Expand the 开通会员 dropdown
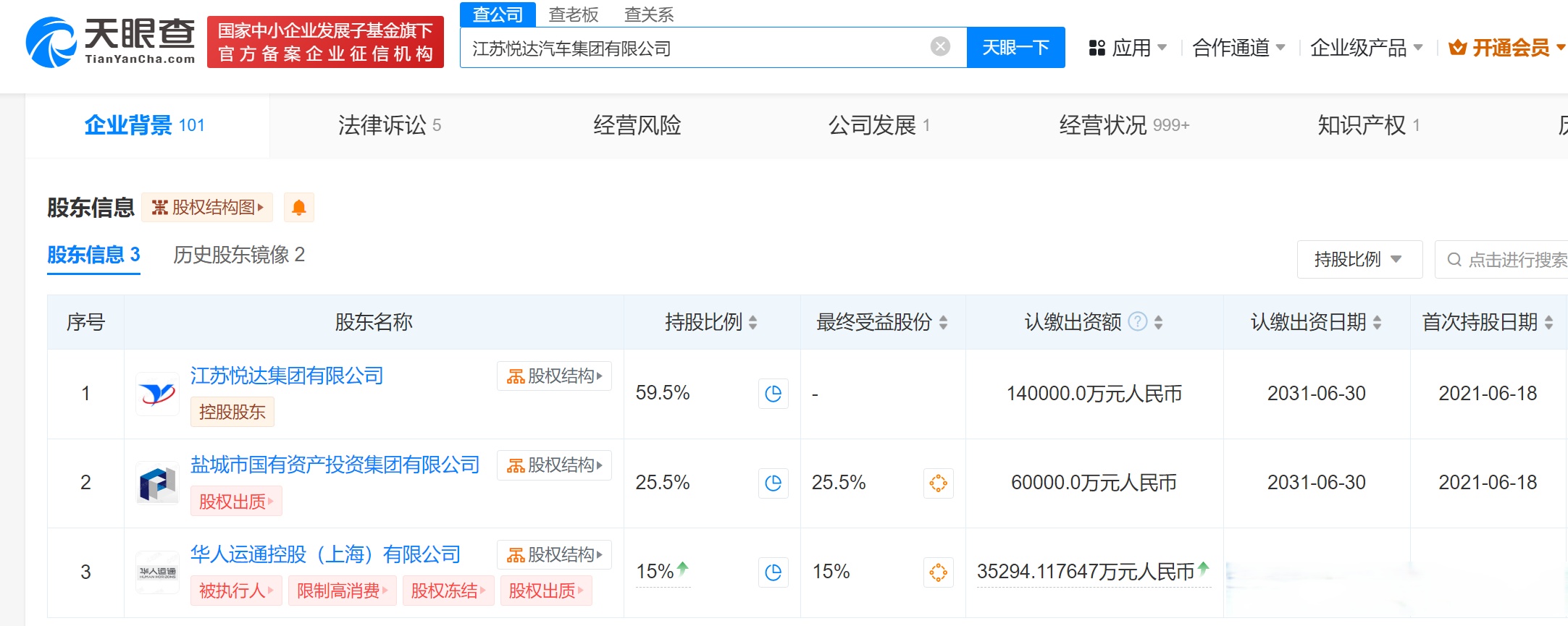Image resolution: width=1568 pixels, height=626 pixels. click(1561, 48)
